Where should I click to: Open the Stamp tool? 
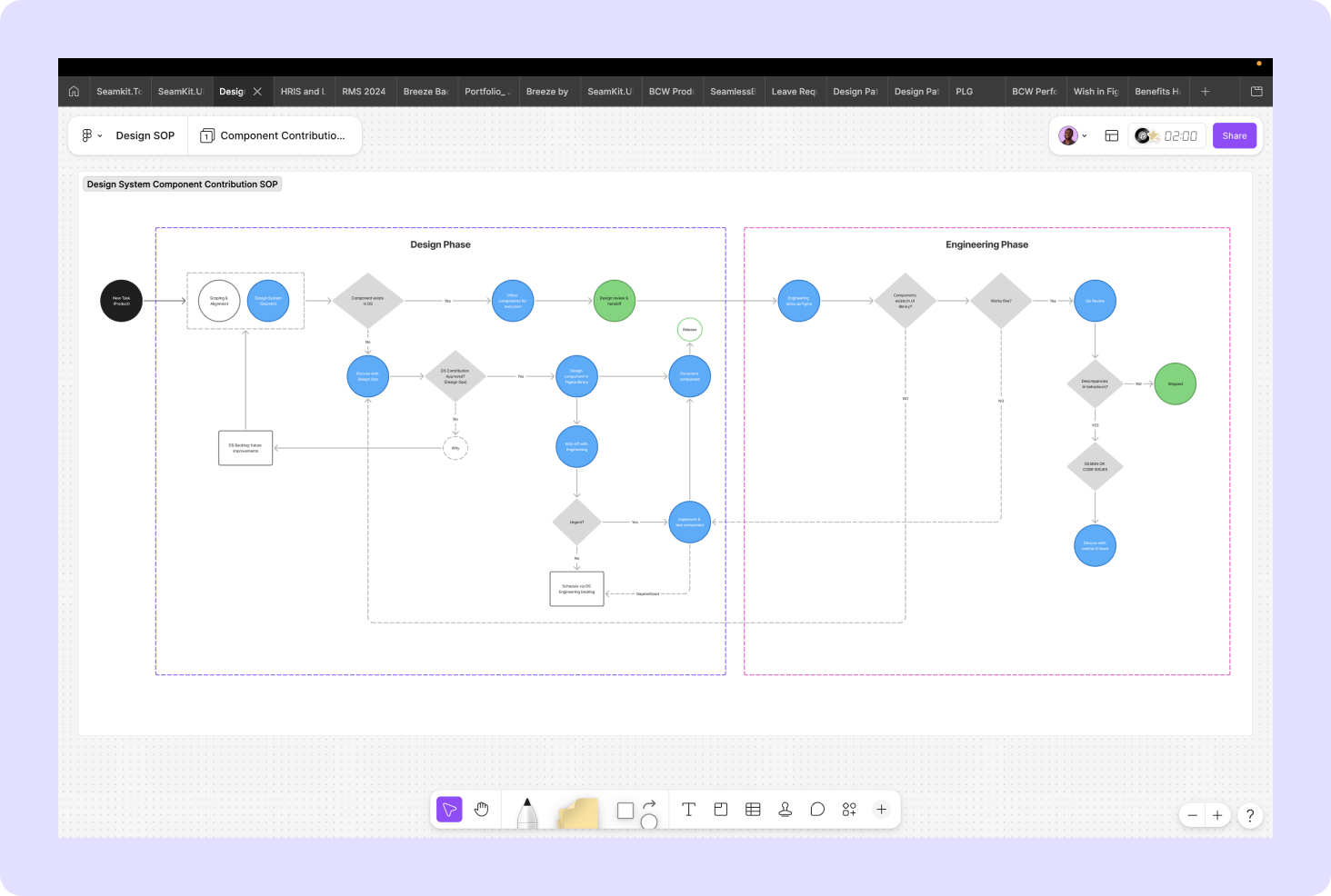tap(786, 810)
